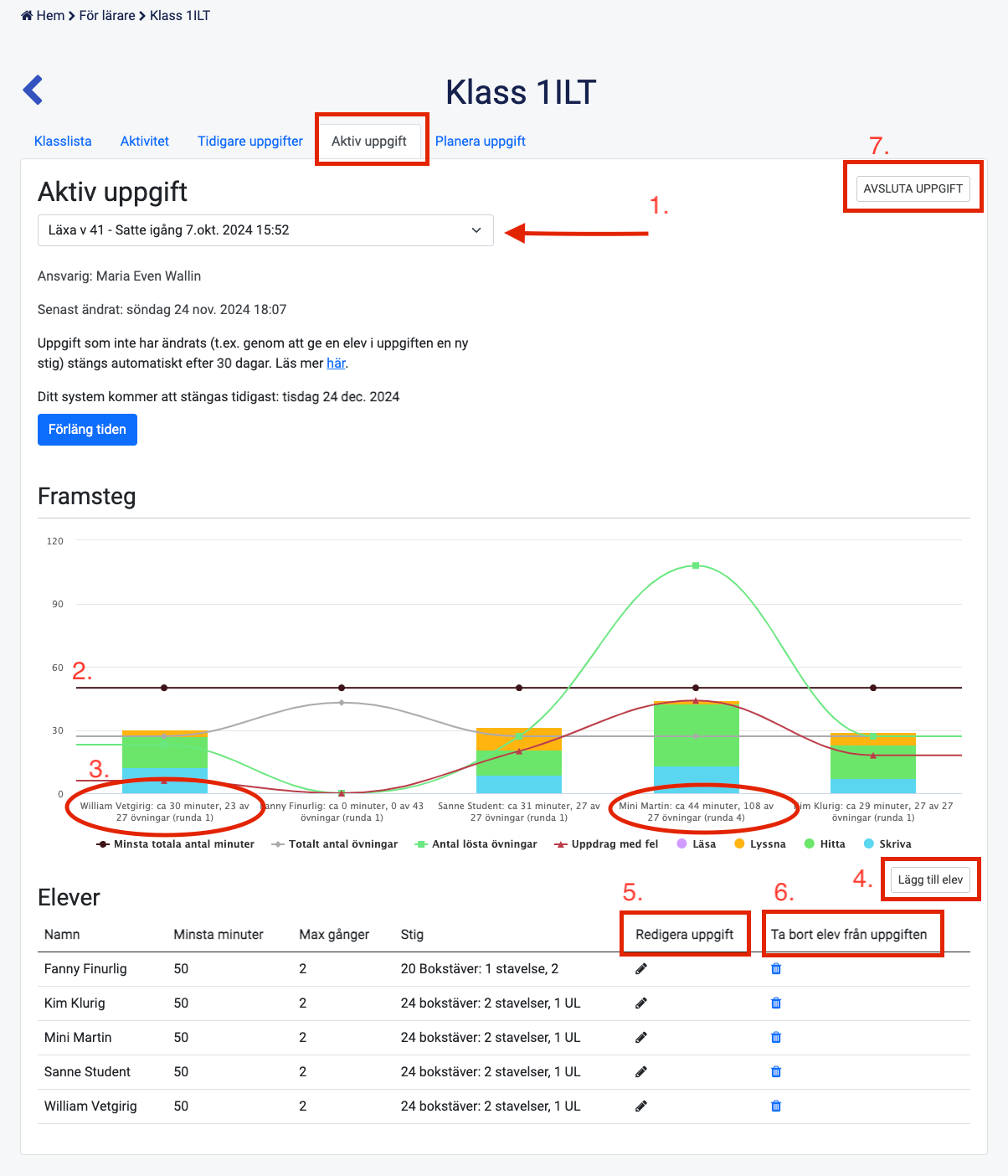Remove Fanny Finurlig via trash icon
1008x1176 pixels.
pyautogui.click(x=776, y=969)
